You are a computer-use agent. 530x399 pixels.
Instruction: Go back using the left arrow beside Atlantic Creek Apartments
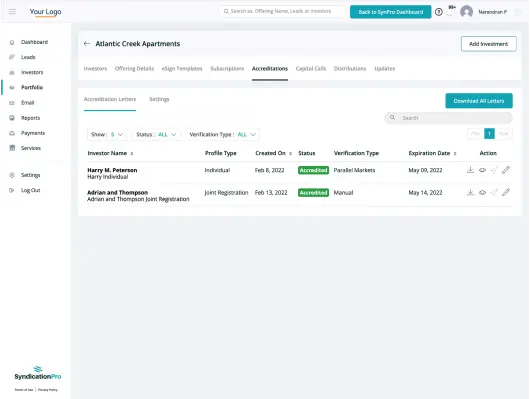click(87, 44)
